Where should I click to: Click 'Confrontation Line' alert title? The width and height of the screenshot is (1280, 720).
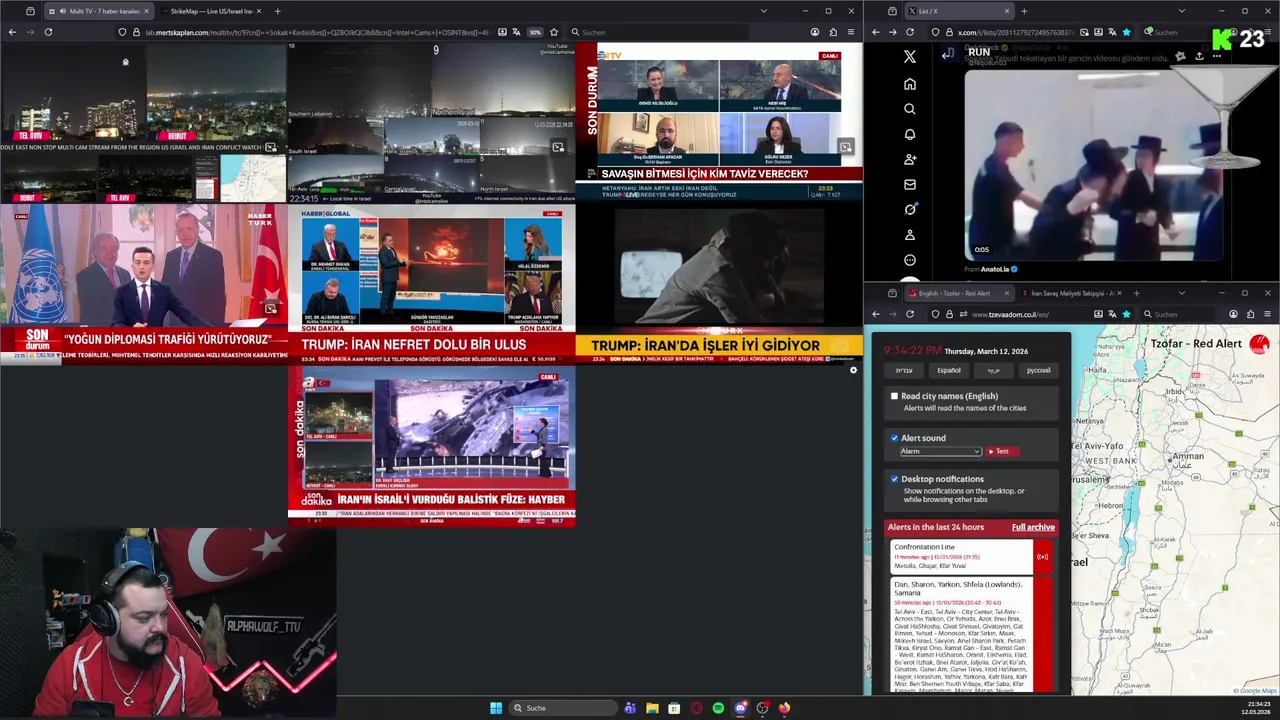click(x=924, y=547)
